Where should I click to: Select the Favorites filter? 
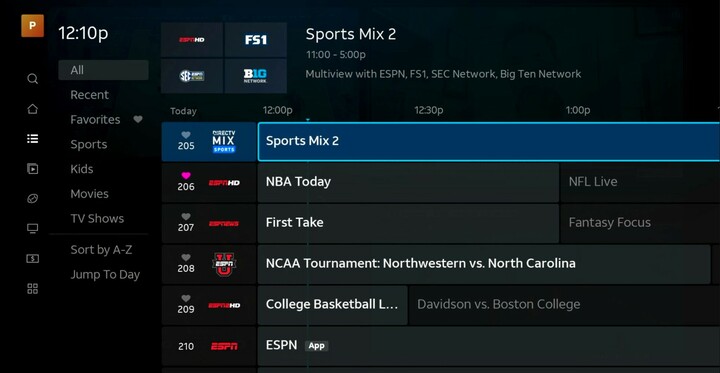(95, 120)
